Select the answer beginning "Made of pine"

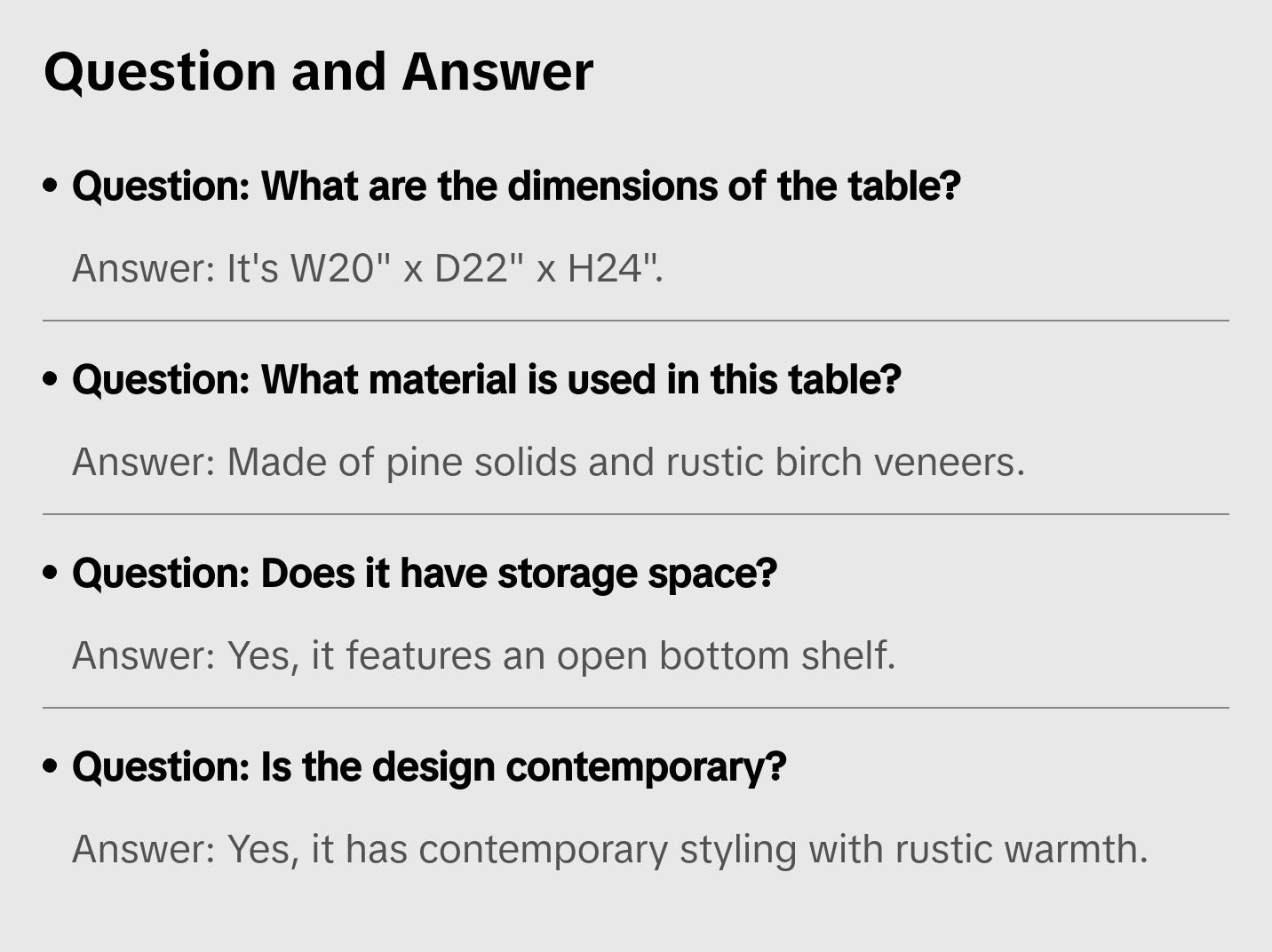coord(548,462)
